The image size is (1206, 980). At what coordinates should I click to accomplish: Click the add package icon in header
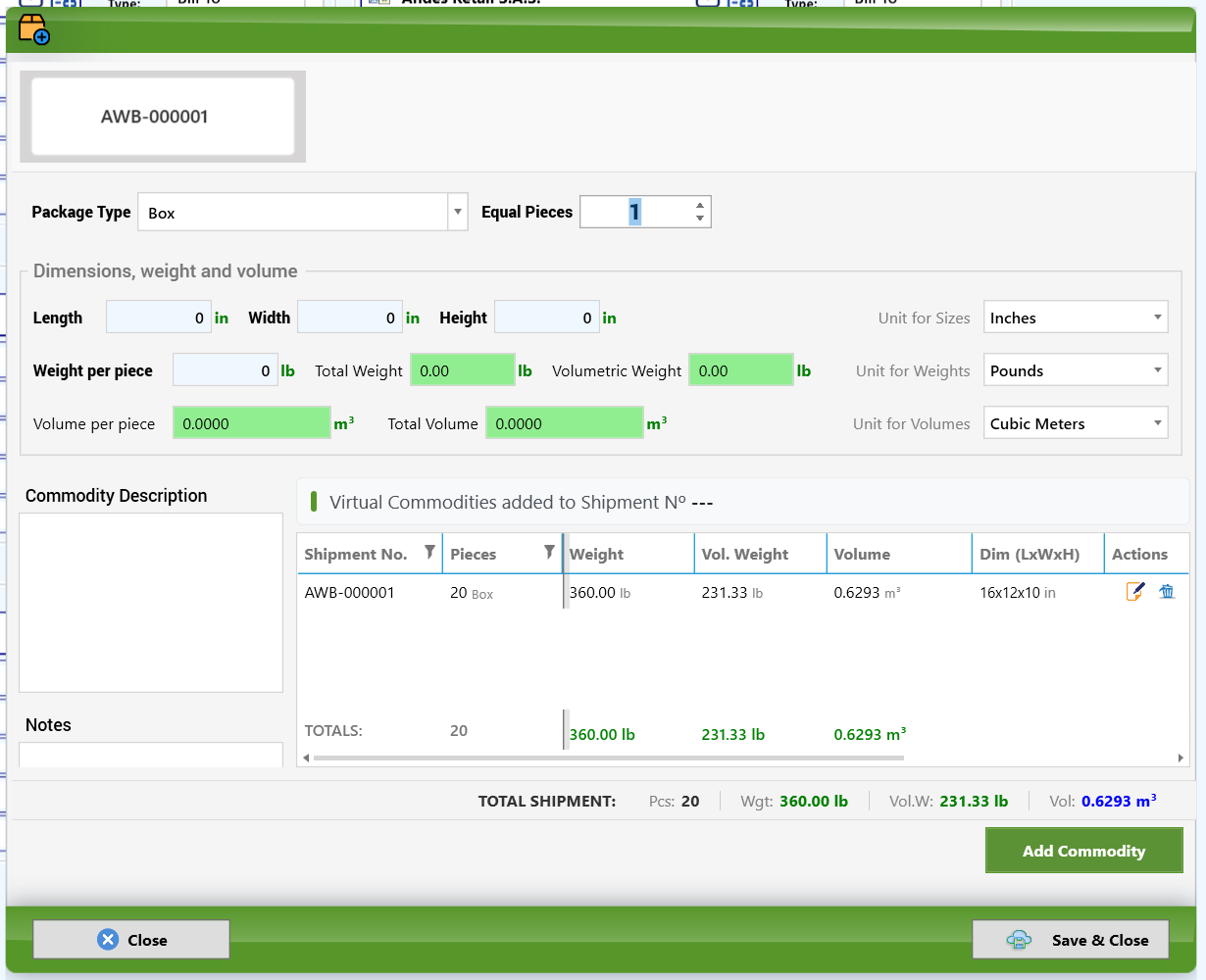point(33,29)
